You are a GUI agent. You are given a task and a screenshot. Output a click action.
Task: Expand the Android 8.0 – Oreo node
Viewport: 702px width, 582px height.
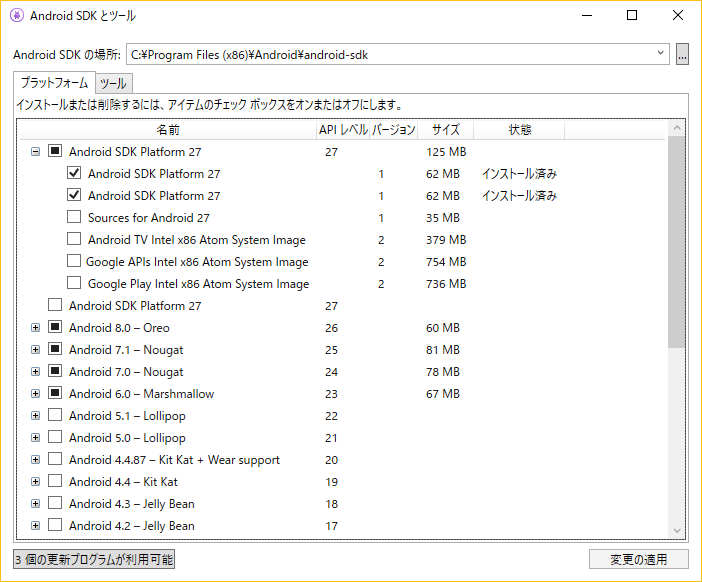click(x=35, y=328)
